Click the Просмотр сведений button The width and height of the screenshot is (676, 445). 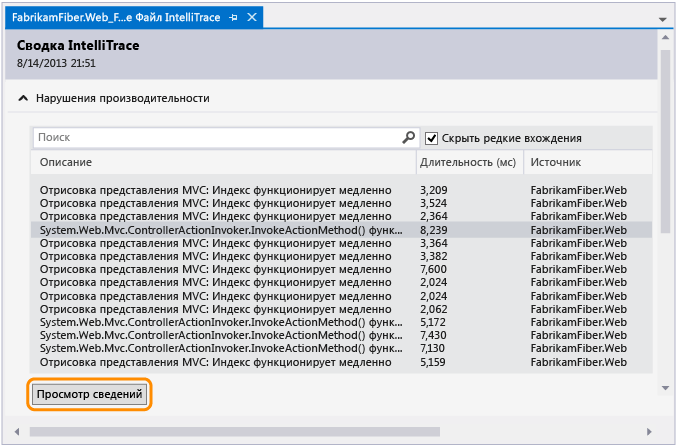point(89,394)
